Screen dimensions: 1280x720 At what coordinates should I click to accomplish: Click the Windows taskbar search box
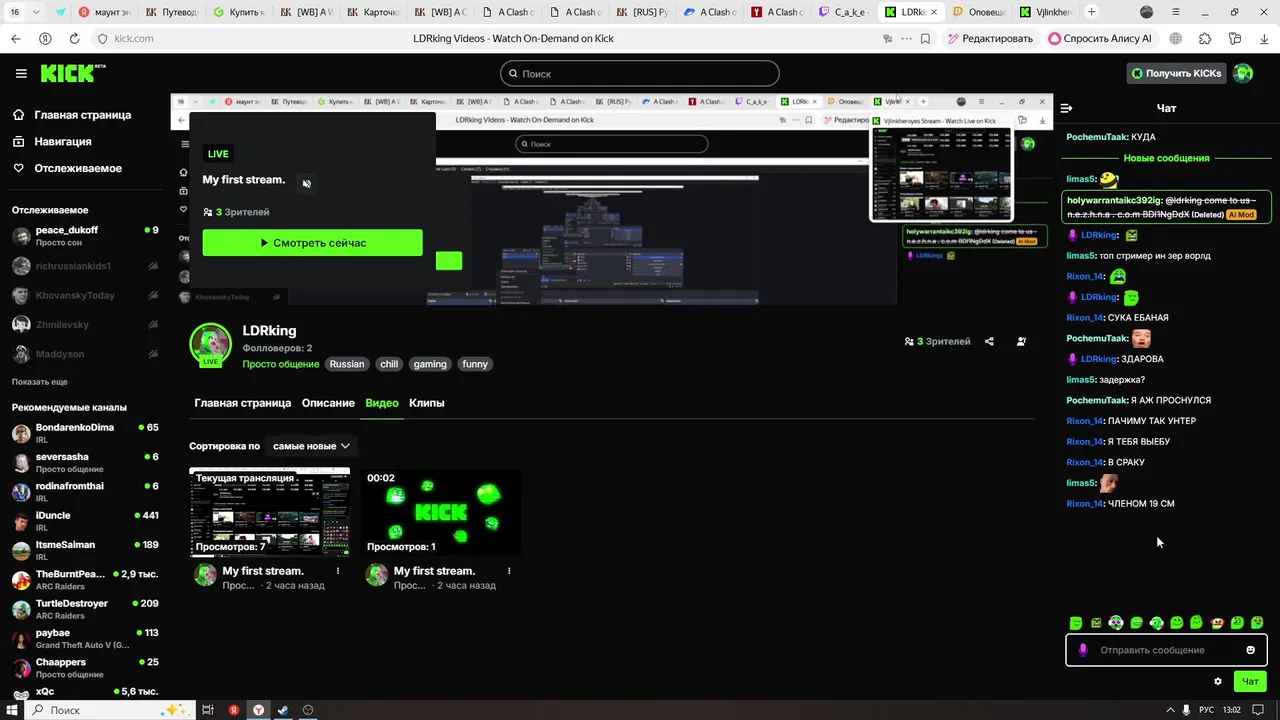(x=108, y=710)
